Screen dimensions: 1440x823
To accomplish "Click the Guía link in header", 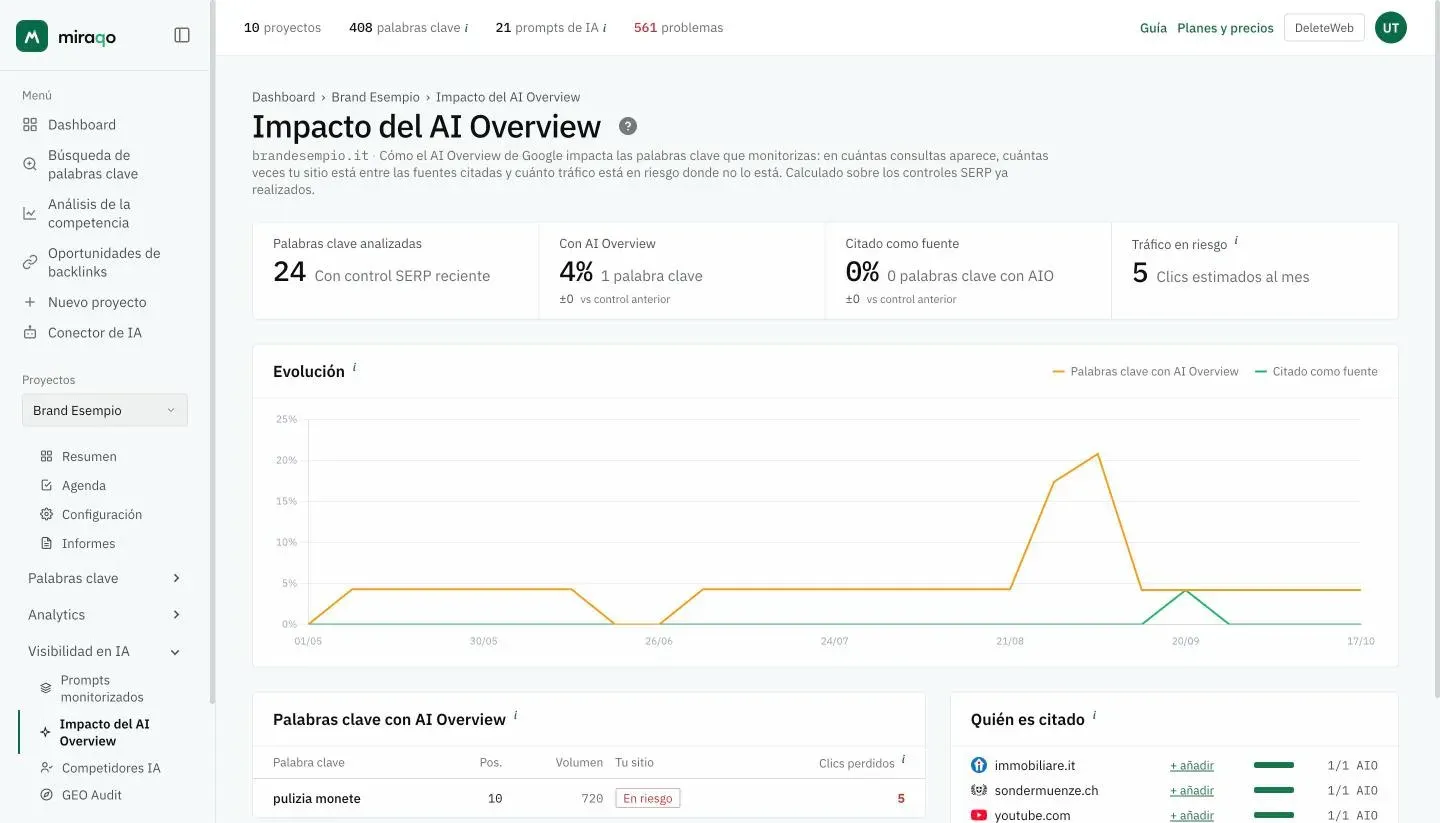I will (1153, 28).
